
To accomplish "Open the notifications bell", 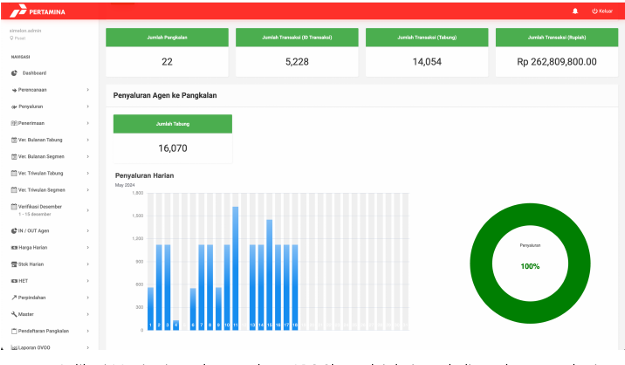I will pos(575,11).
